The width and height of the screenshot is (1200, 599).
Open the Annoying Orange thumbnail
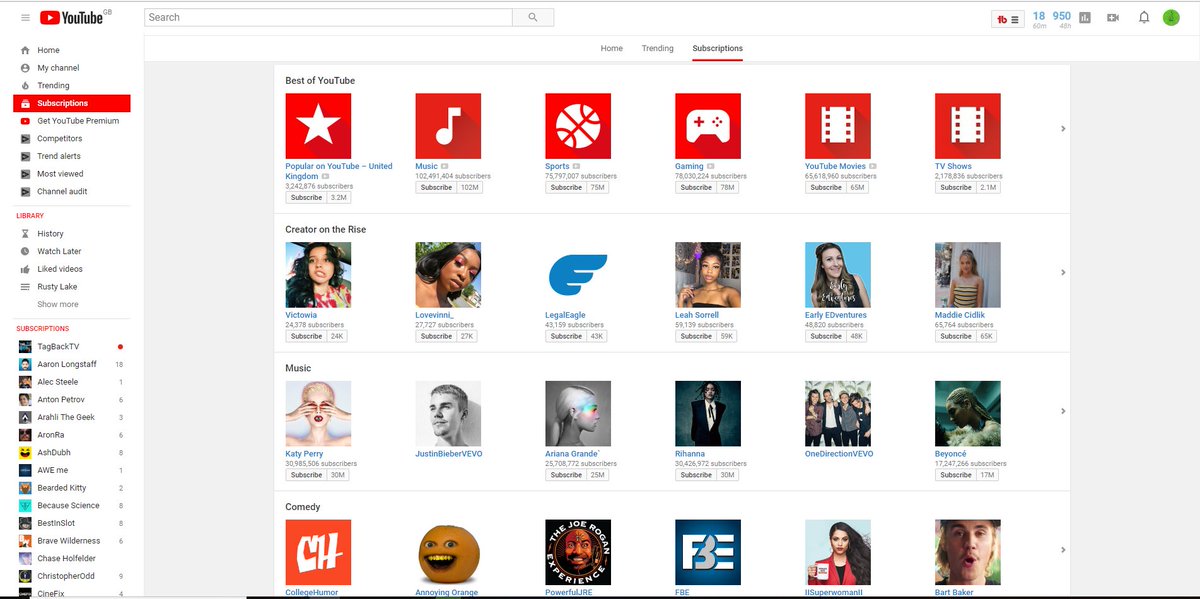point(448,552)
